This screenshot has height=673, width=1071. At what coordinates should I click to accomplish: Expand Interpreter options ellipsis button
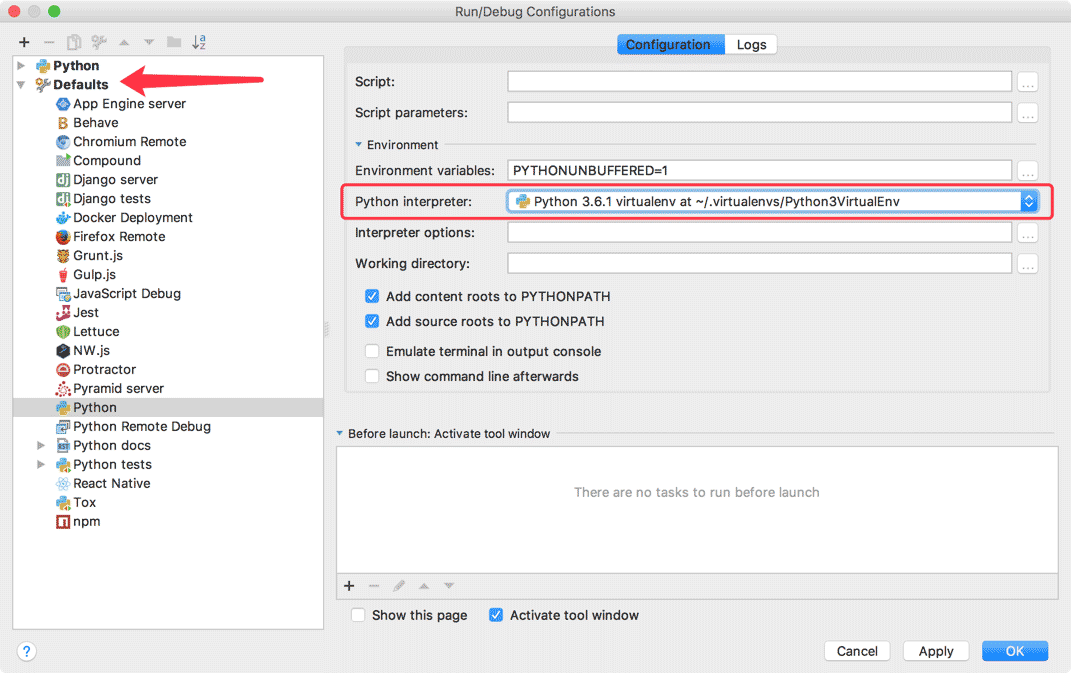click(x=1027, y=233)
